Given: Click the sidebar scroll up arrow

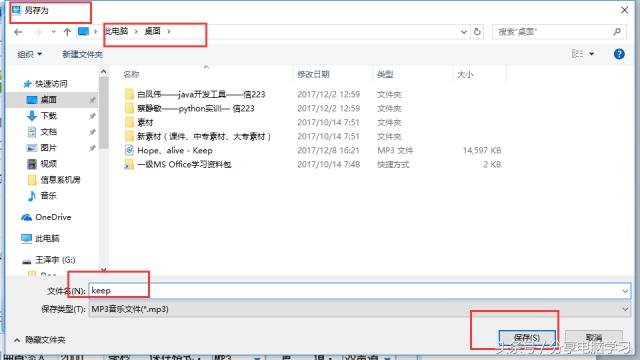Looking at the screenshot, I should pos(103,72).
